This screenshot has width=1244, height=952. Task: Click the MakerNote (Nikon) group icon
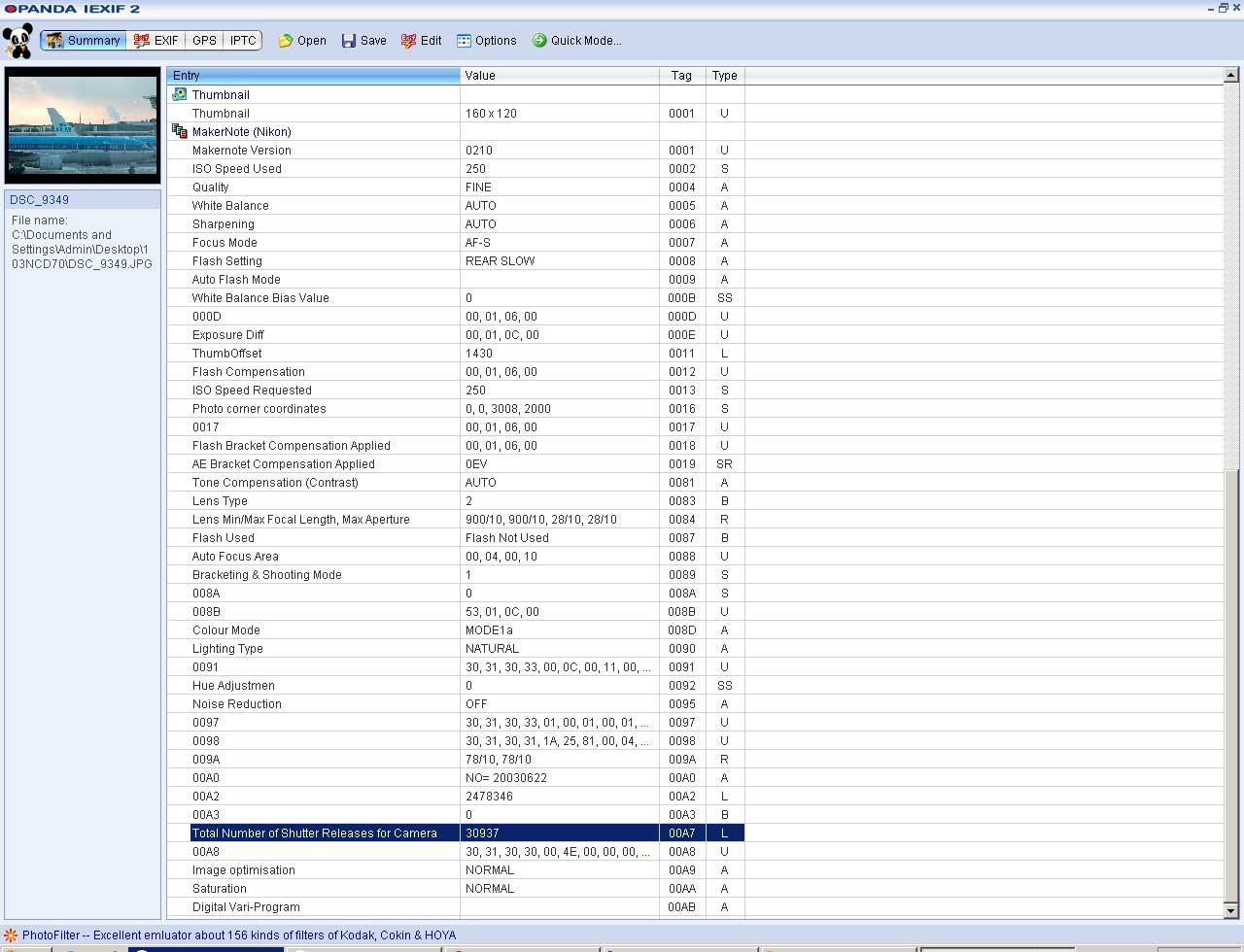point(180,131)
